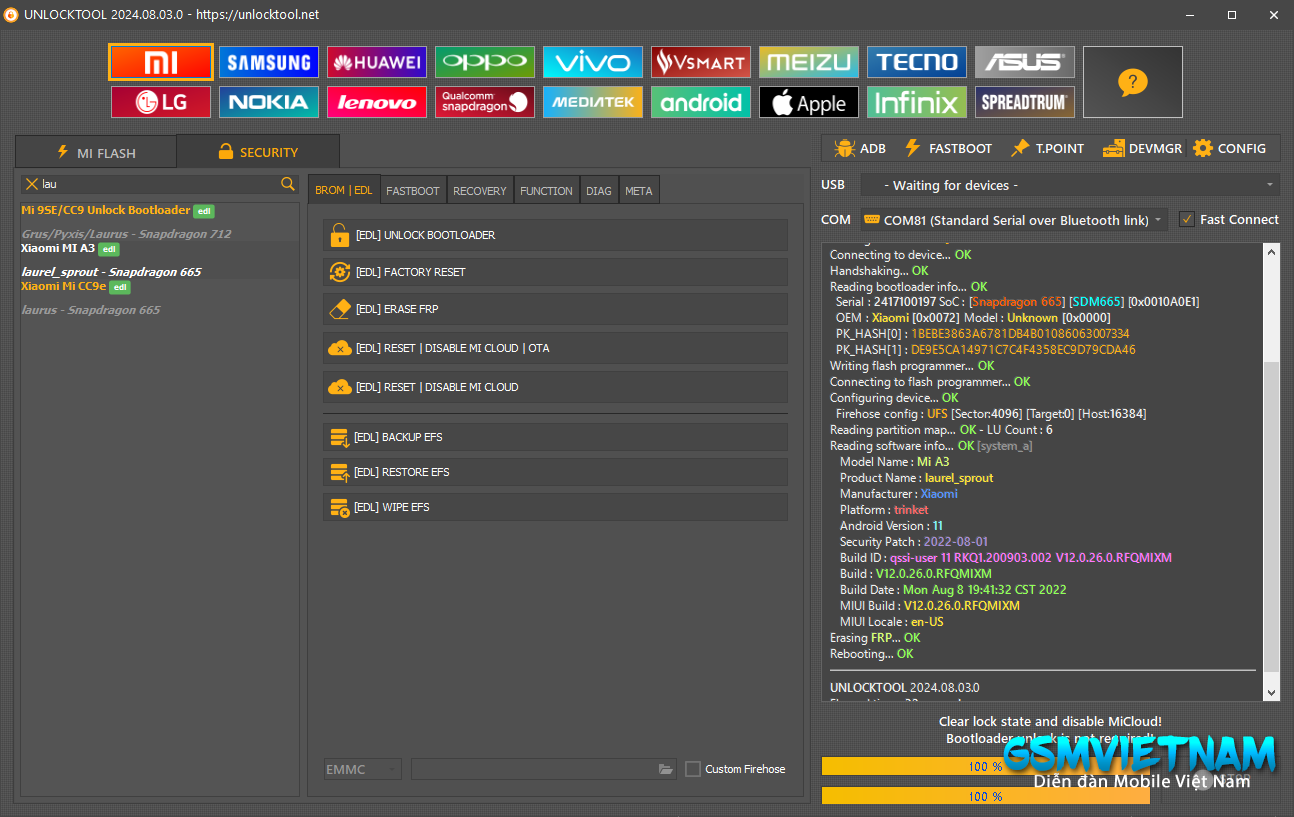Image resolution: width=1294 pixels, height=817 pixels.
Task: Open the COM81 port dropdown
Action: (x=1013, y=220)
